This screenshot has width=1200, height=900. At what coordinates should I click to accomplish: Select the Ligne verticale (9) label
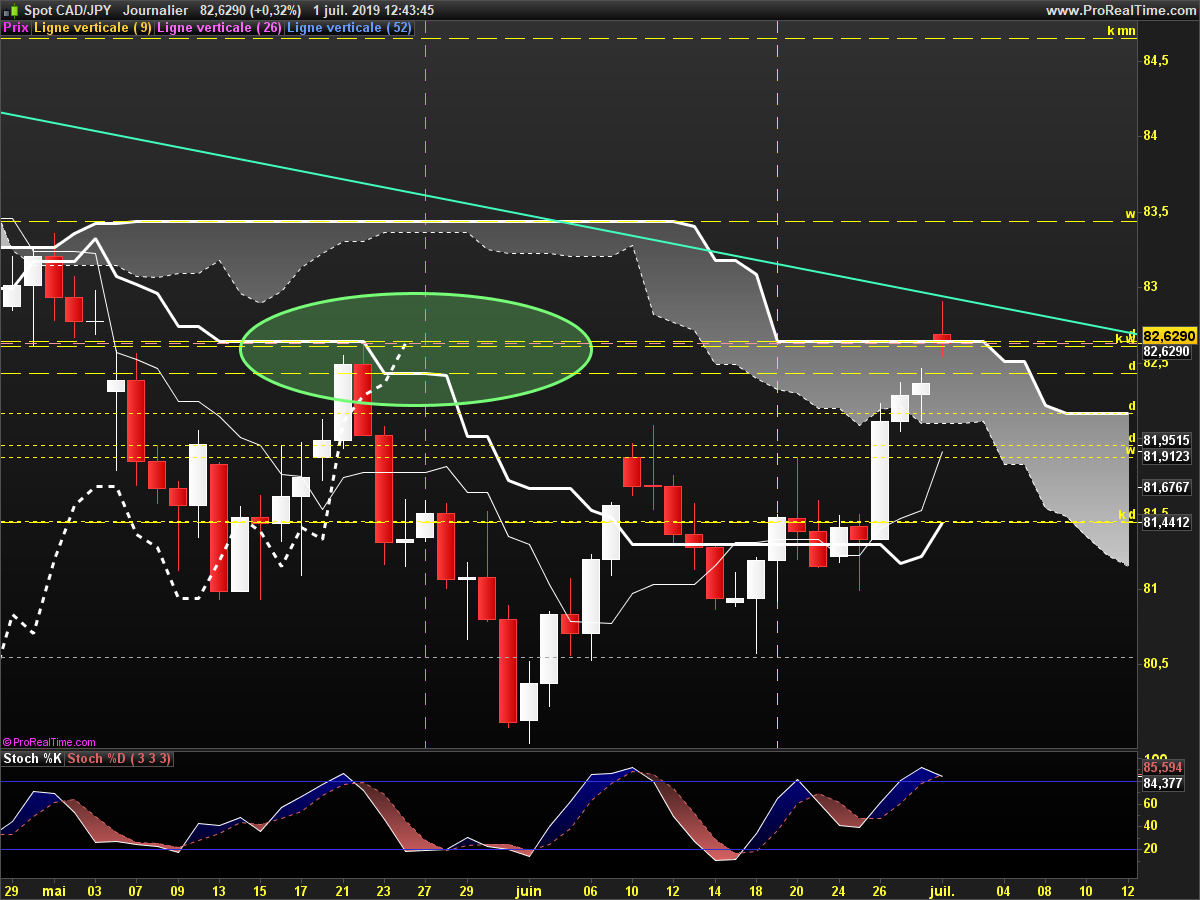coord(93,28)
